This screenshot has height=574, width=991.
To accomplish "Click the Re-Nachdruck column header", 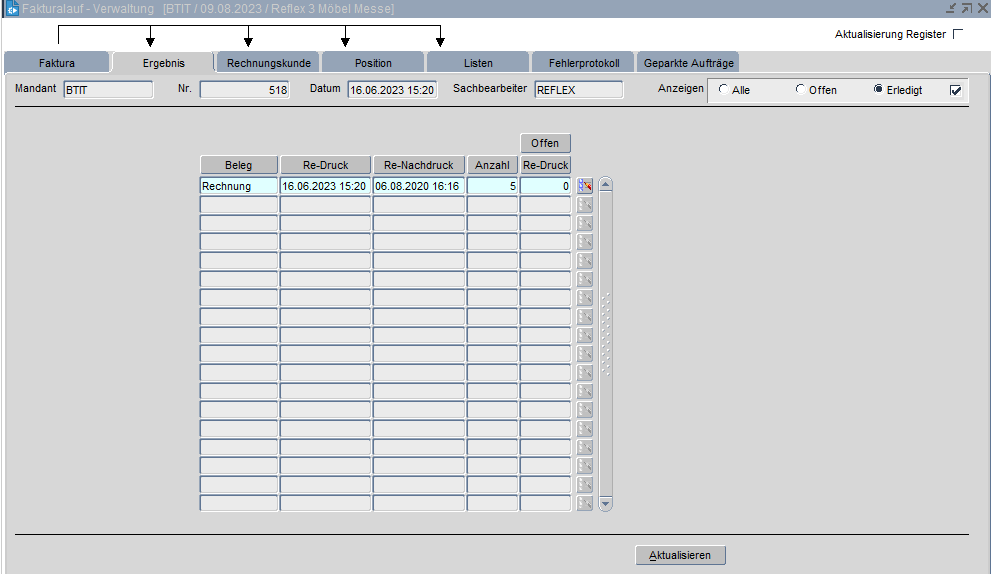I will 419,165.
